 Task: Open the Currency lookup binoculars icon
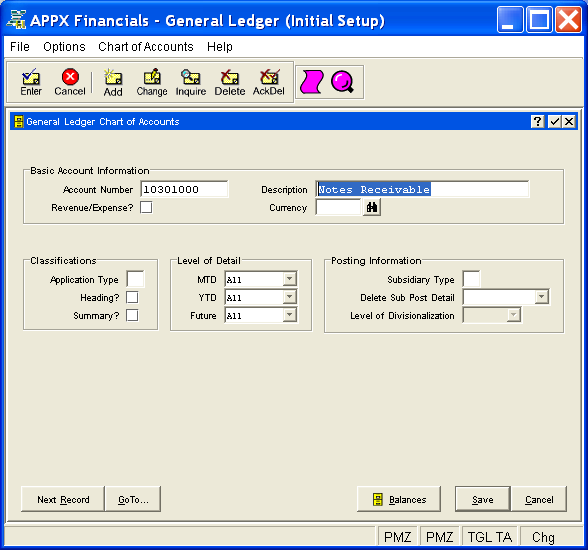372,207
